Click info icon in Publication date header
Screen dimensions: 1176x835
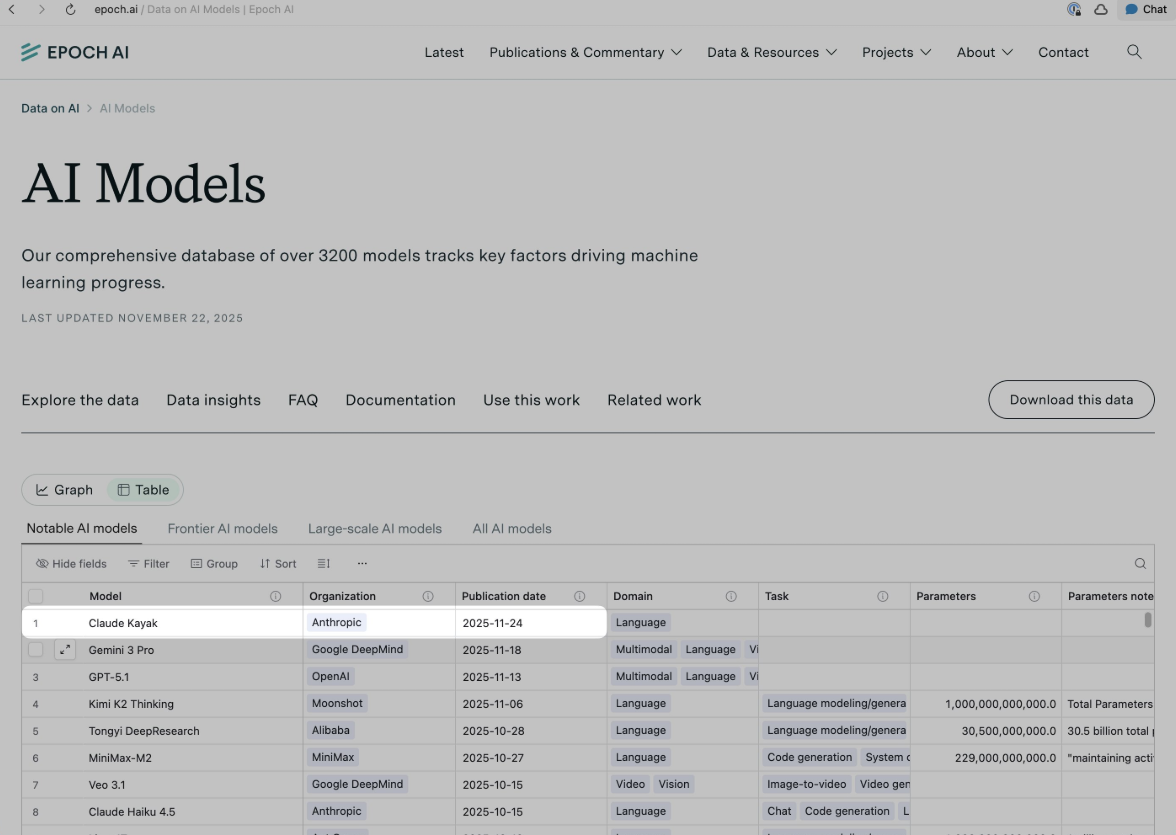point(579,596)
